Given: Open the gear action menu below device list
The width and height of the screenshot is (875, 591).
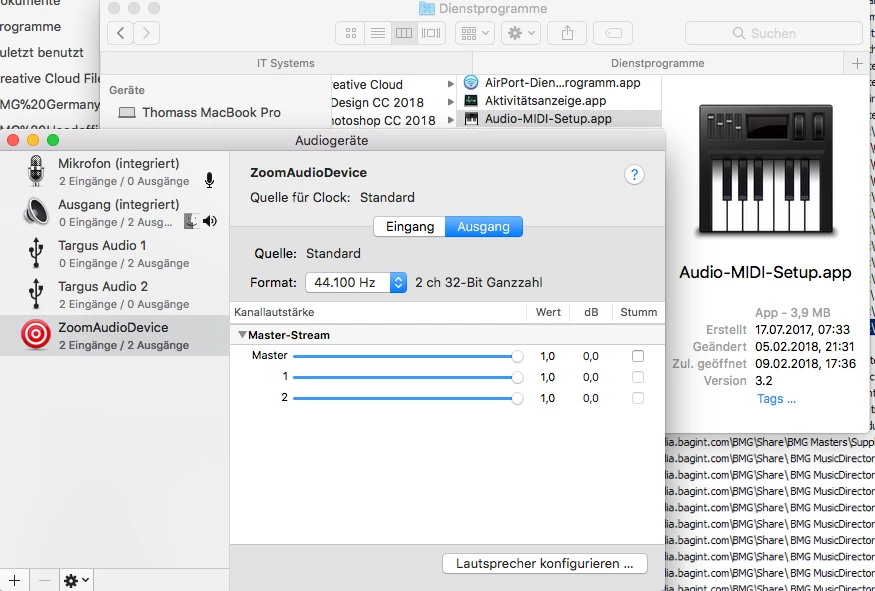Looking at the screenshot, I should [x=76, y=580].
